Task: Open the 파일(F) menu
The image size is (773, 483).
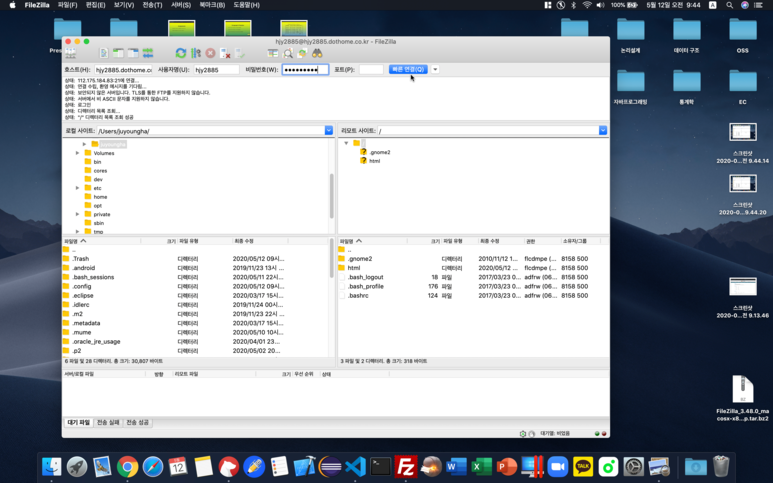Action: tap(68, 5)
